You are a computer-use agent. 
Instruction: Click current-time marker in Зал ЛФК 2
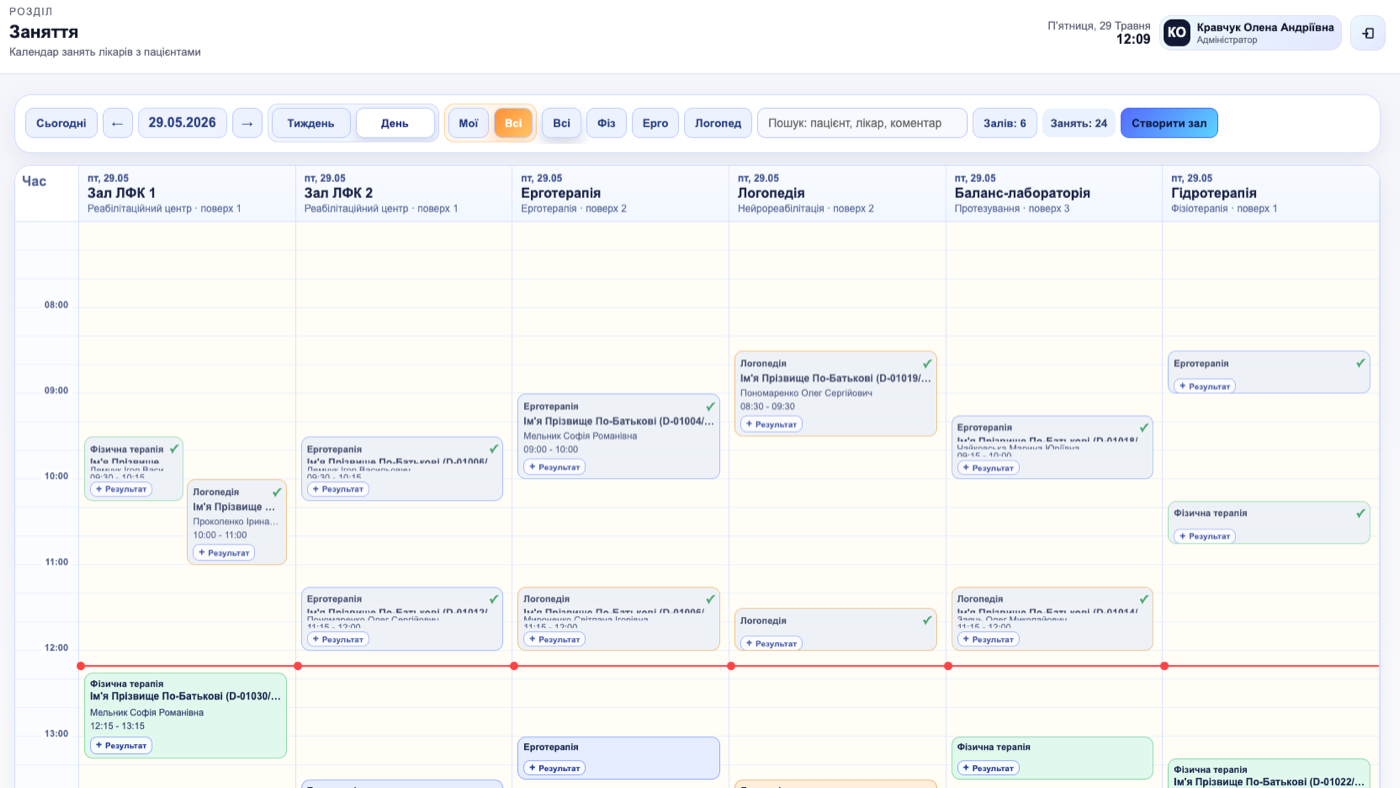point(297,666)
